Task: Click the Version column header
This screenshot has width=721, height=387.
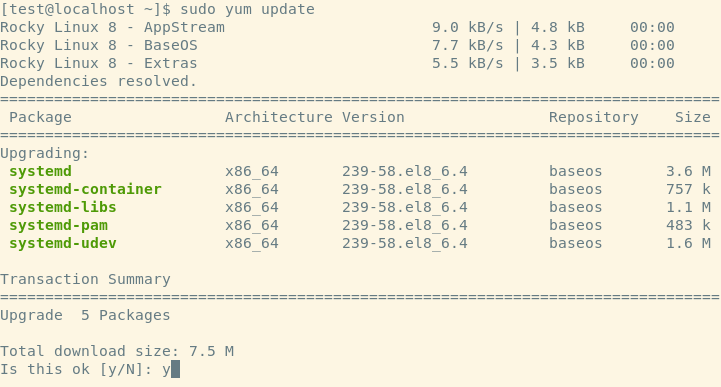Action: click(373, 117)
